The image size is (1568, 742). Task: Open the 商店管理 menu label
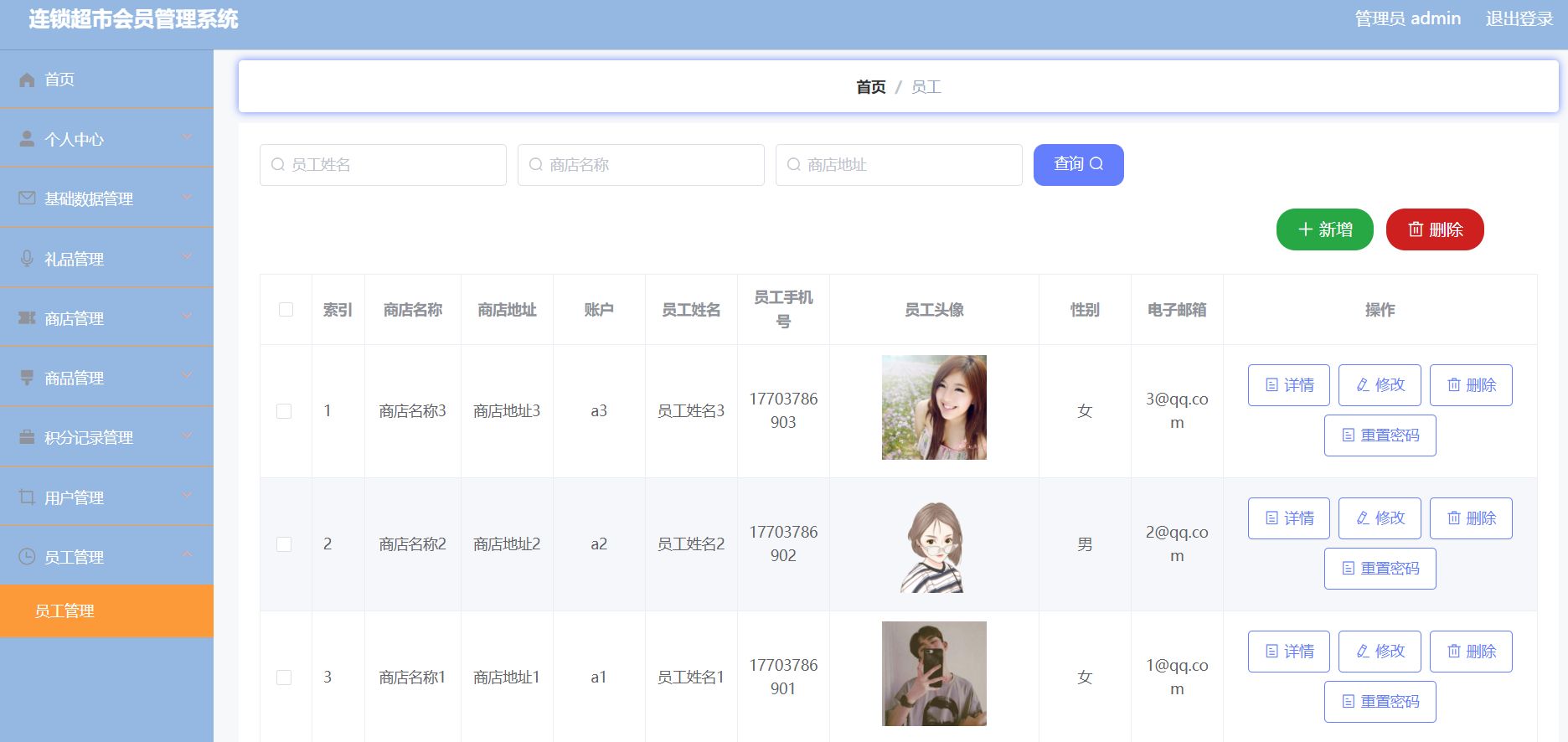[x=75, y=319]
